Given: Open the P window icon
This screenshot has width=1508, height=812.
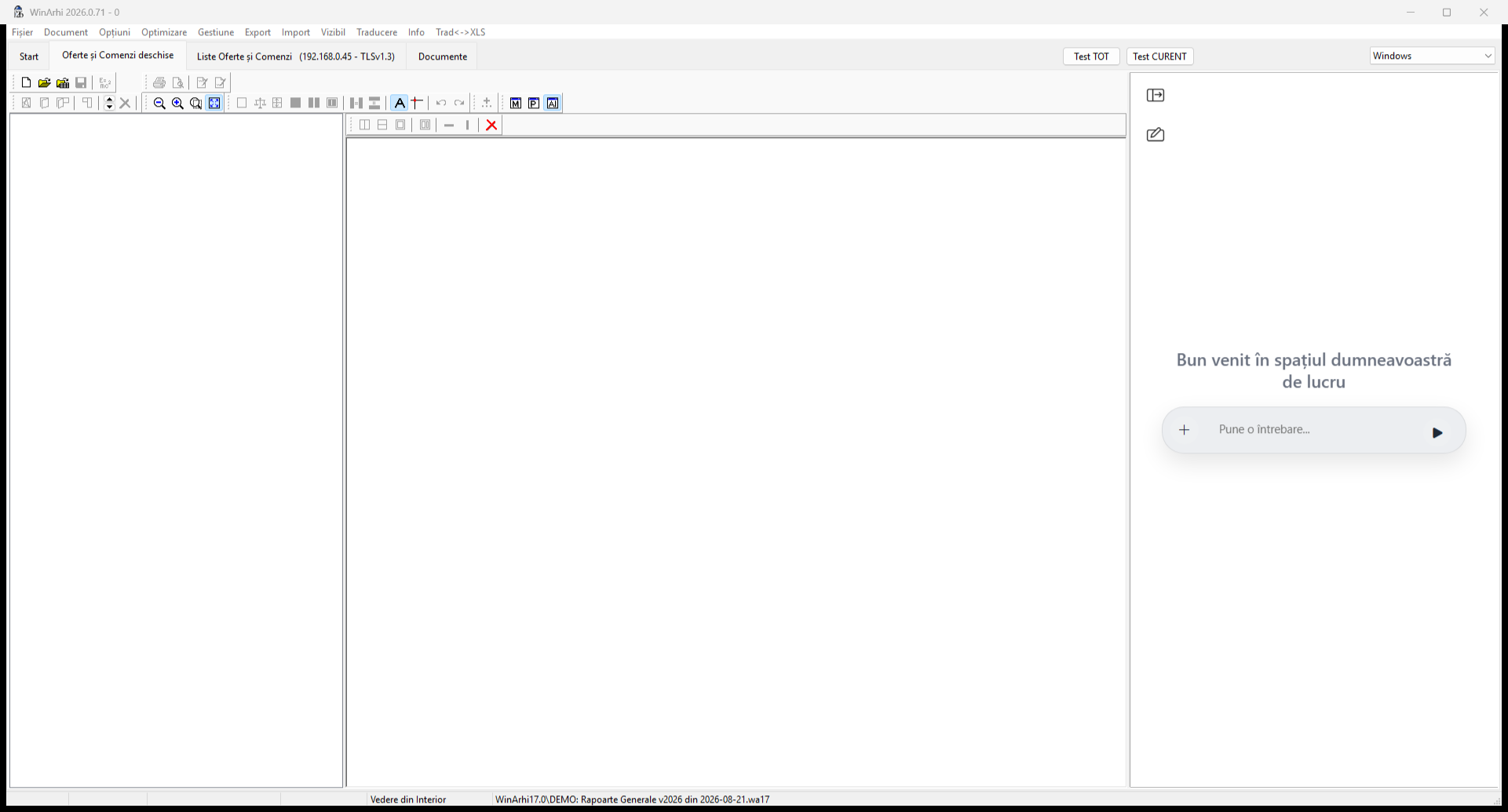Looking at the screenshot, I should tap(534, 103).
